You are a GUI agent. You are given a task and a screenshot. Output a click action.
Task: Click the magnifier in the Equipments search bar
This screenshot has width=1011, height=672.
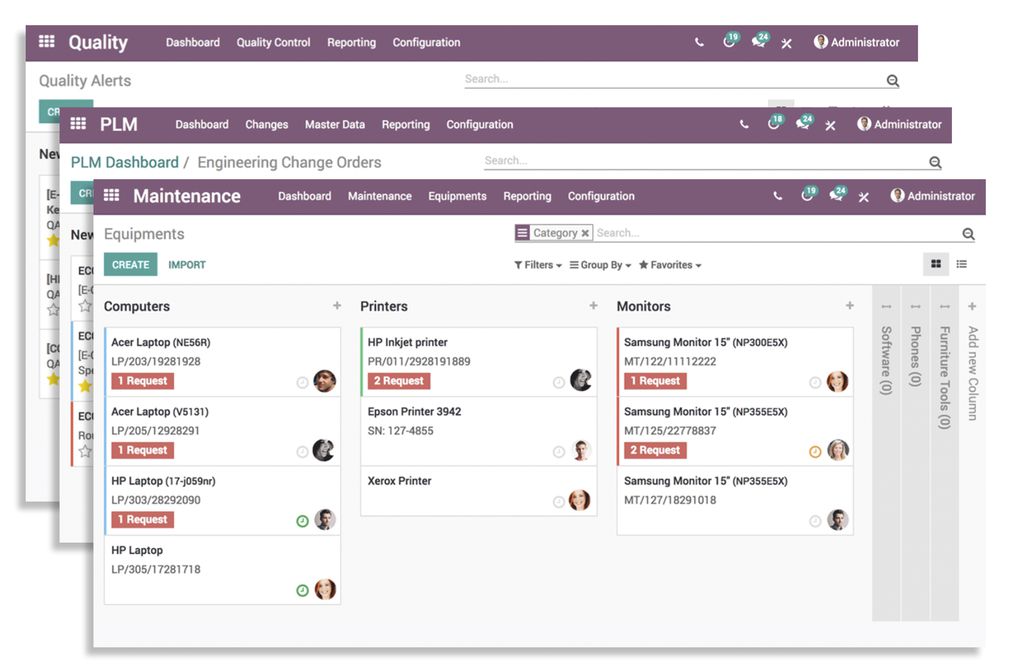[x=967, y=233]
